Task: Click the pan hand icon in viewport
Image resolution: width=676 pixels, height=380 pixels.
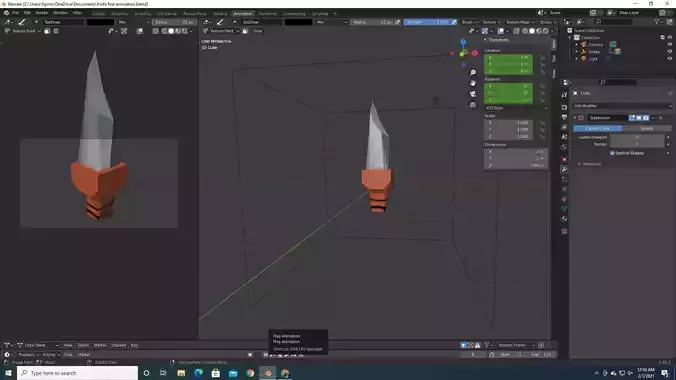Action: coord(473,83)
